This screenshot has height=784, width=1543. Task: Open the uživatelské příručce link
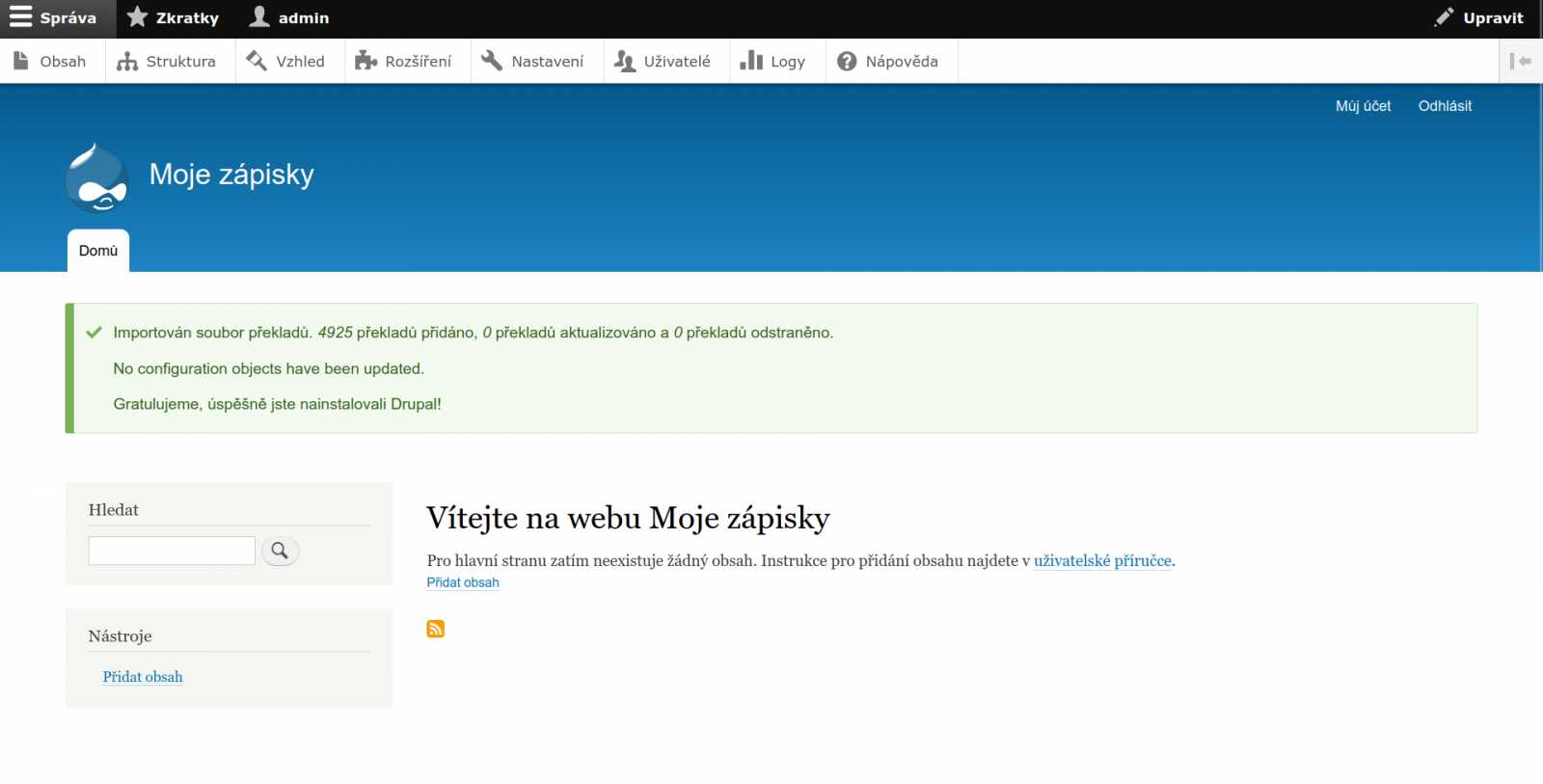(1102, 560)
